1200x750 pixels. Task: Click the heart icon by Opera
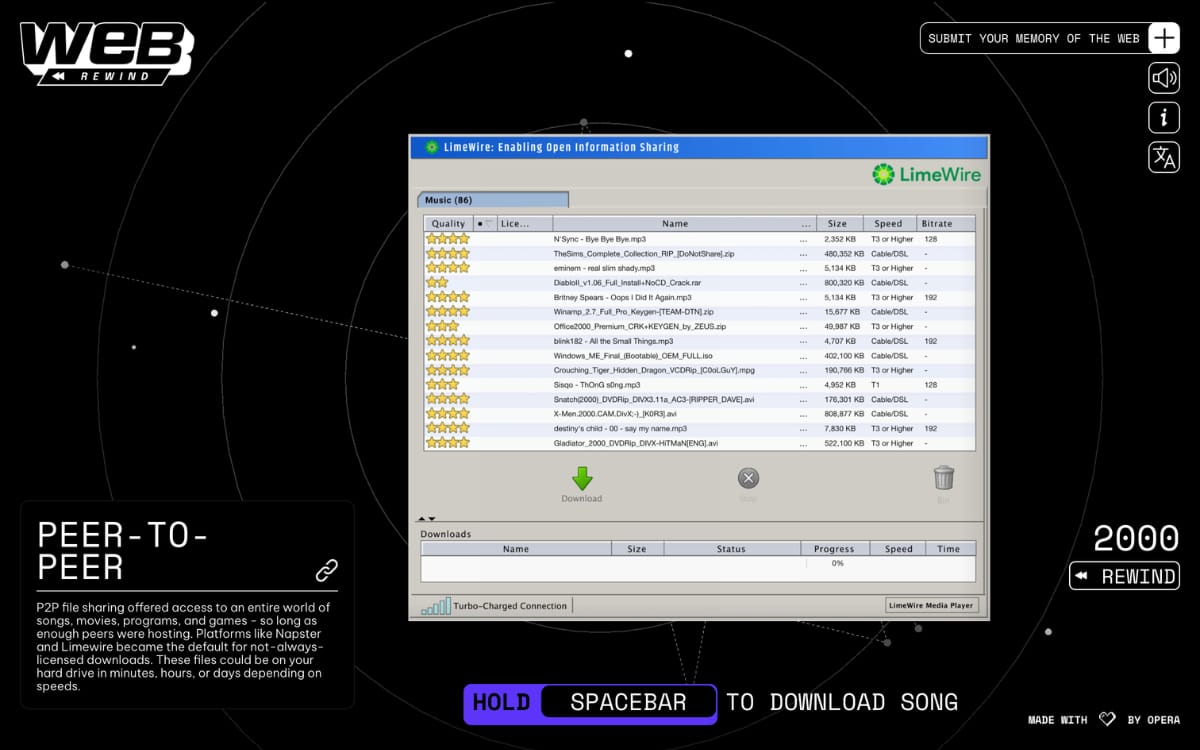tap(1107, 719)
